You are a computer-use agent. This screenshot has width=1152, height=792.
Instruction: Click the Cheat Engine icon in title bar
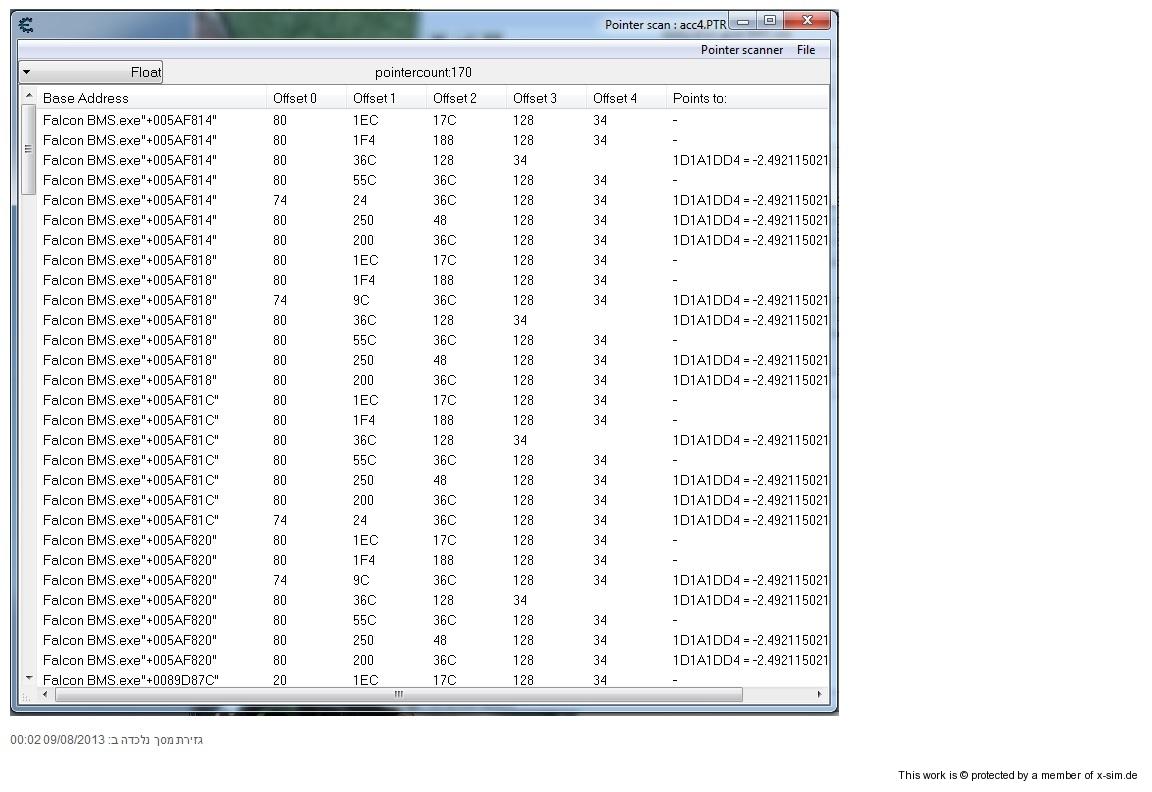pyautogui.click(x=26, y=25)
